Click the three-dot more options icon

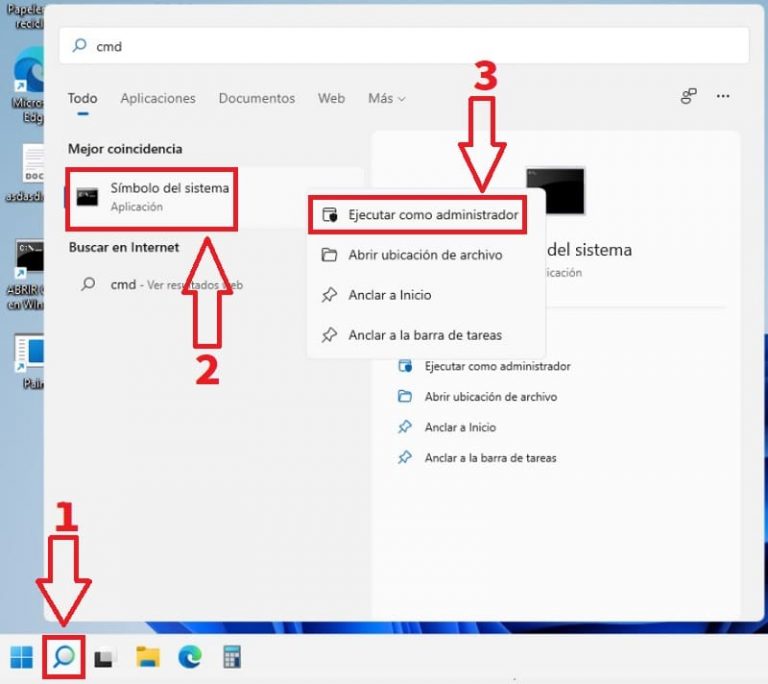[x=723, y=97]
